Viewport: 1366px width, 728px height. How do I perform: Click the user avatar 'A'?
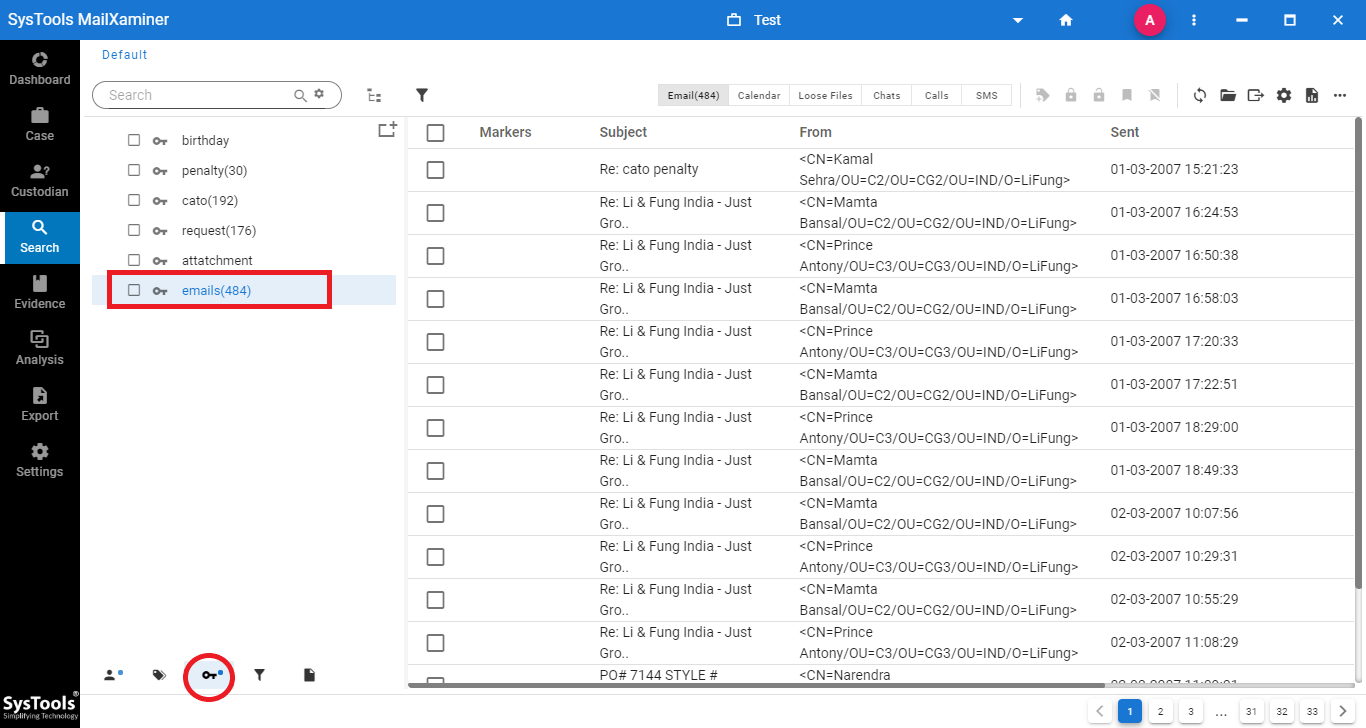coord(1150,20)
